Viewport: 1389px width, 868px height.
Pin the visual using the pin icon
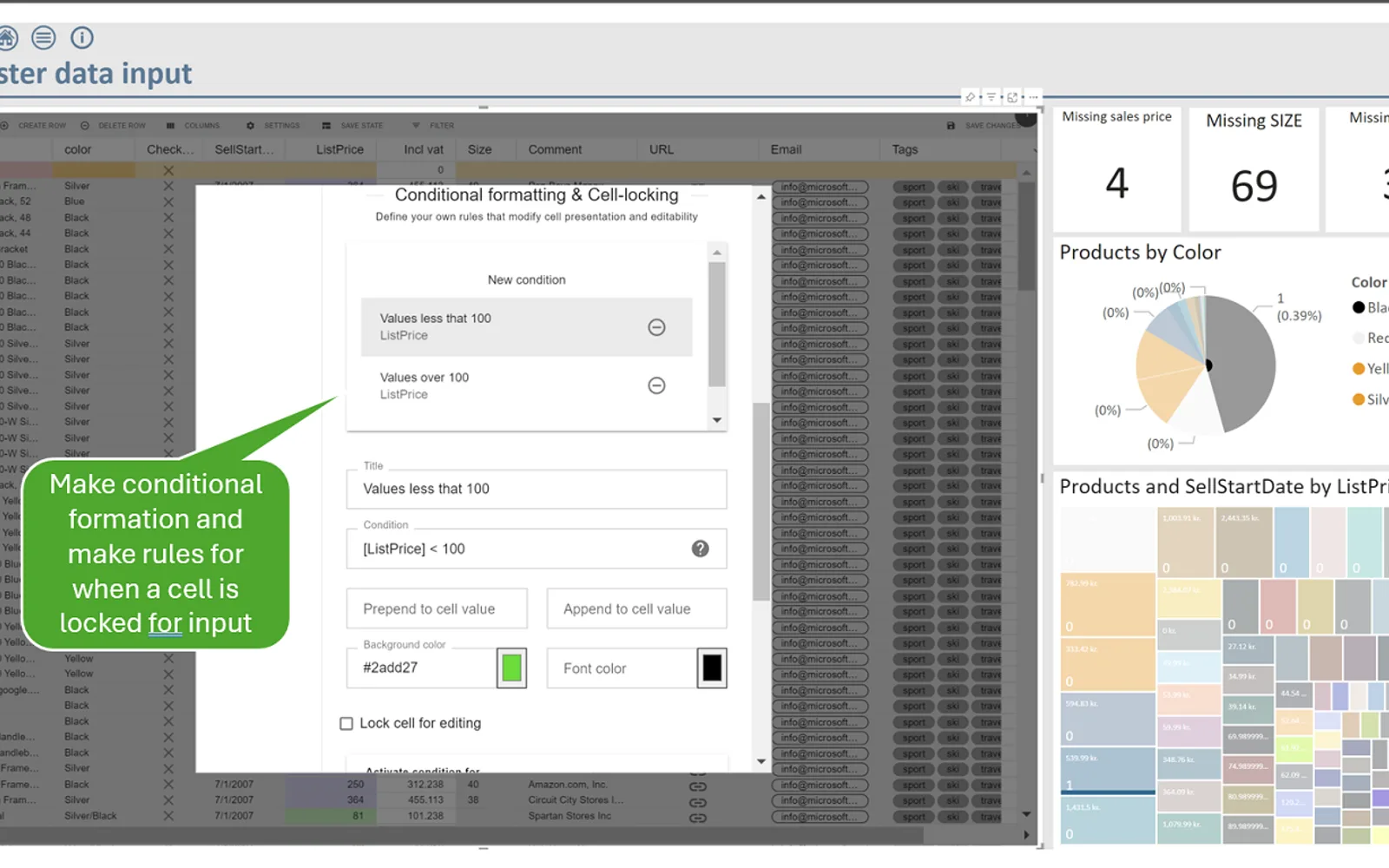click(x=971, y=97)
